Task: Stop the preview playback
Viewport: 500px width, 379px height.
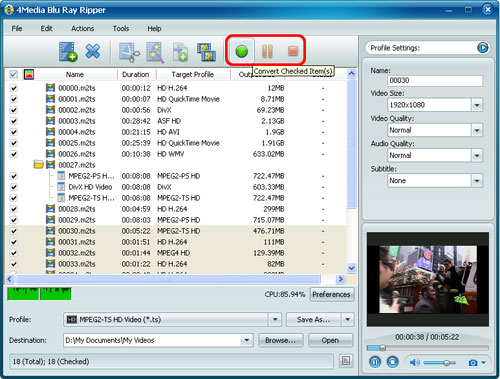Action: pos(392,362)
